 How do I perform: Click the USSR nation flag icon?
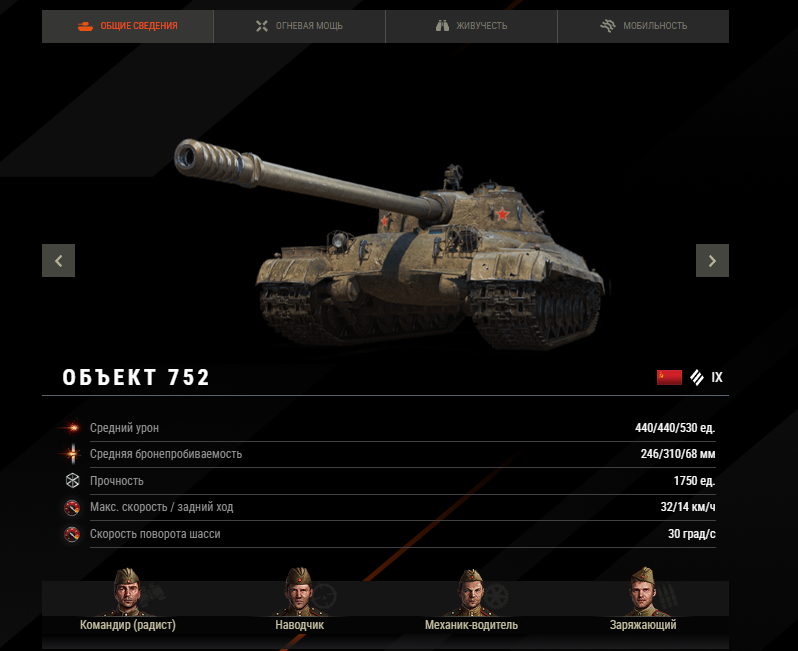click(x=669, y=377)
